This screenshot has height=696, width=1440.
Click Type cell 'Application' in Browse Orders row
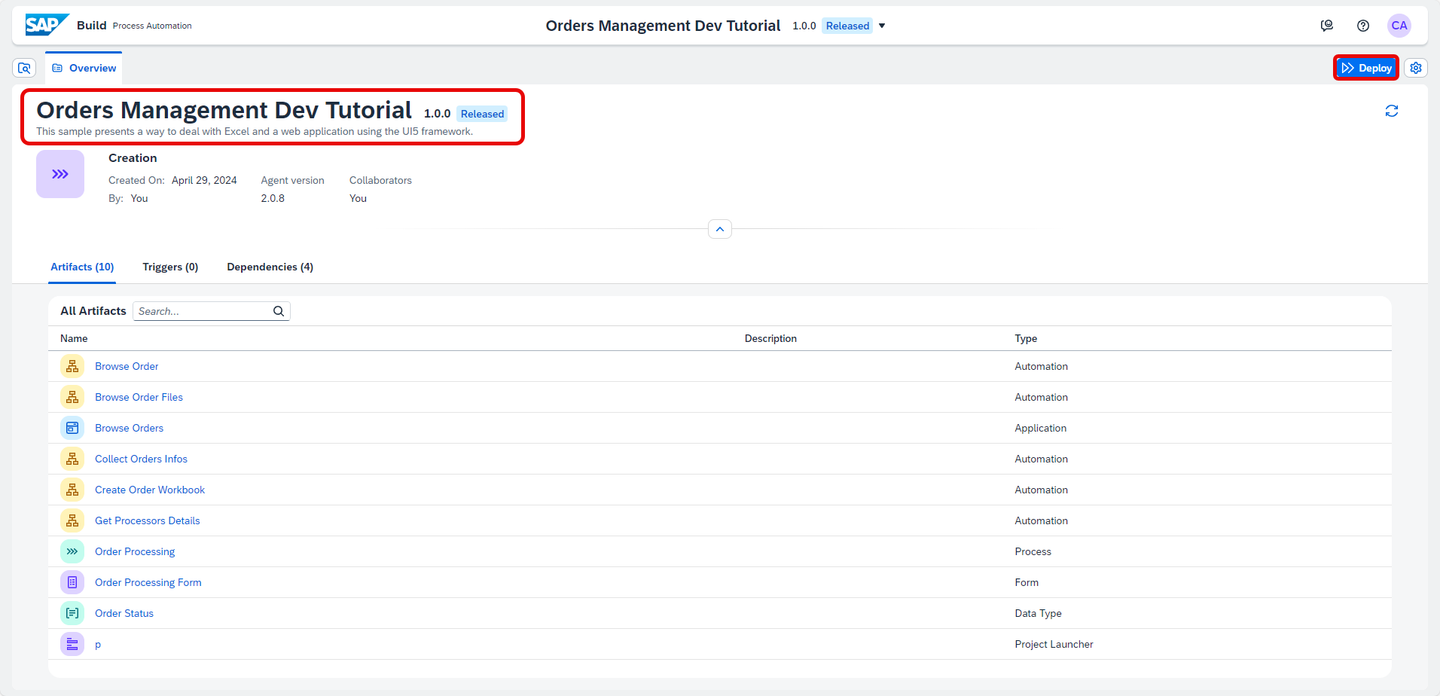pyautogui.click(x=1041, y=429)
